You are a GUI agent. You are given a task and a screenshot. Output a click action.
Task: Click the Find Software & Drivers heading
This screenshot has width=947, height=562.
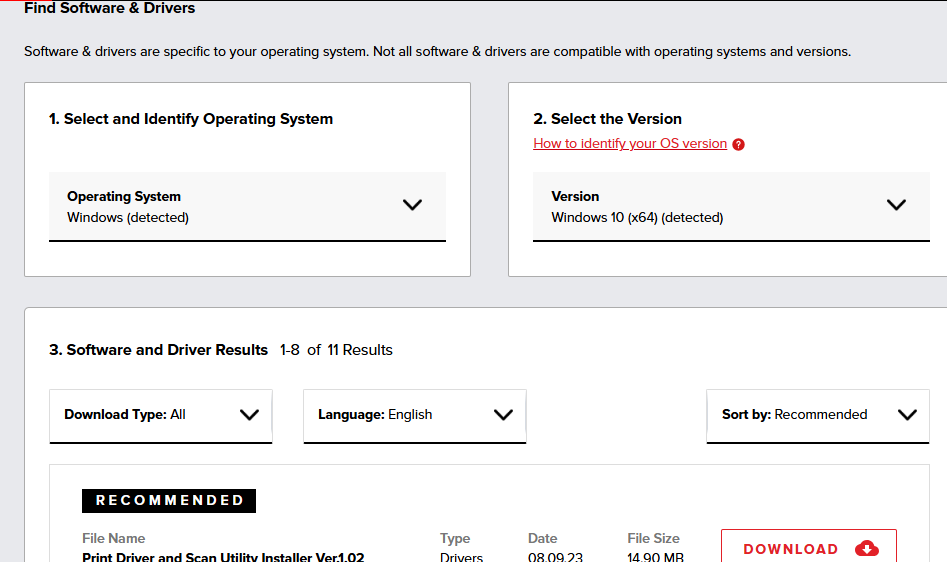pos(109,8)
